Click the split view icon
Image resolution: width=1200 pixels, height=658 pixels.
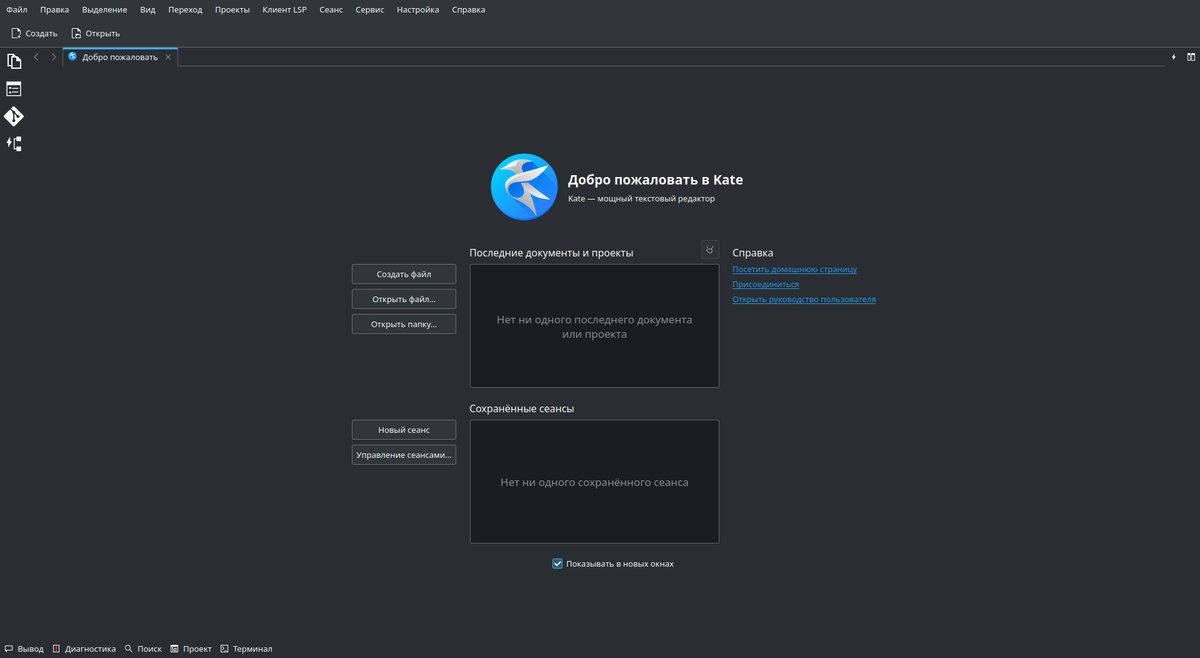[1191, 57]
